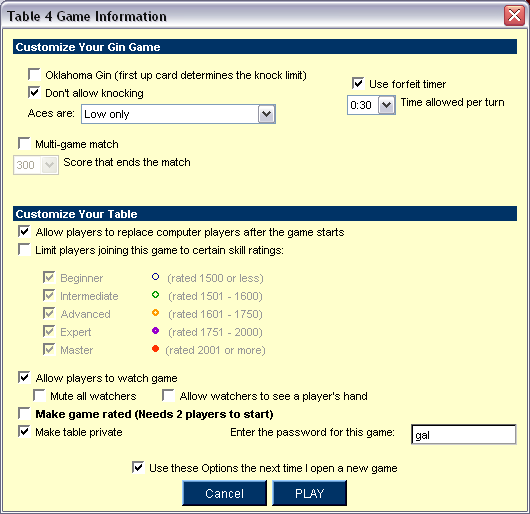This screenshot has width=530, height=514.
Task: Click the PLAY button
Action: (309, 493)
